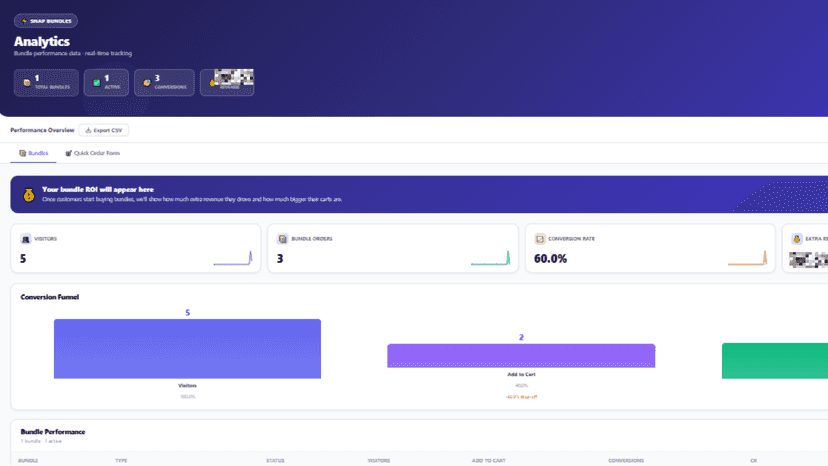This screenshot has height=466, width=828.
Task: Click the Analytics page title
Action: coord(42,41)
